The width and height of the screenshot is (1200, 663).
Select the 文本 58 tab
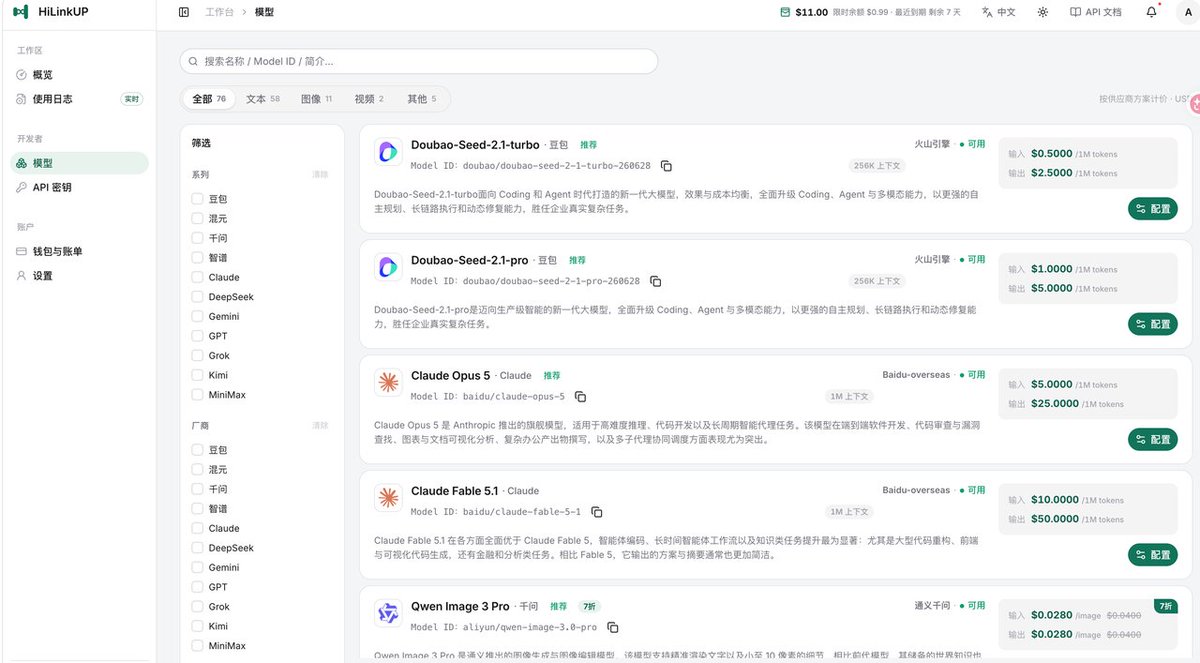262,99
